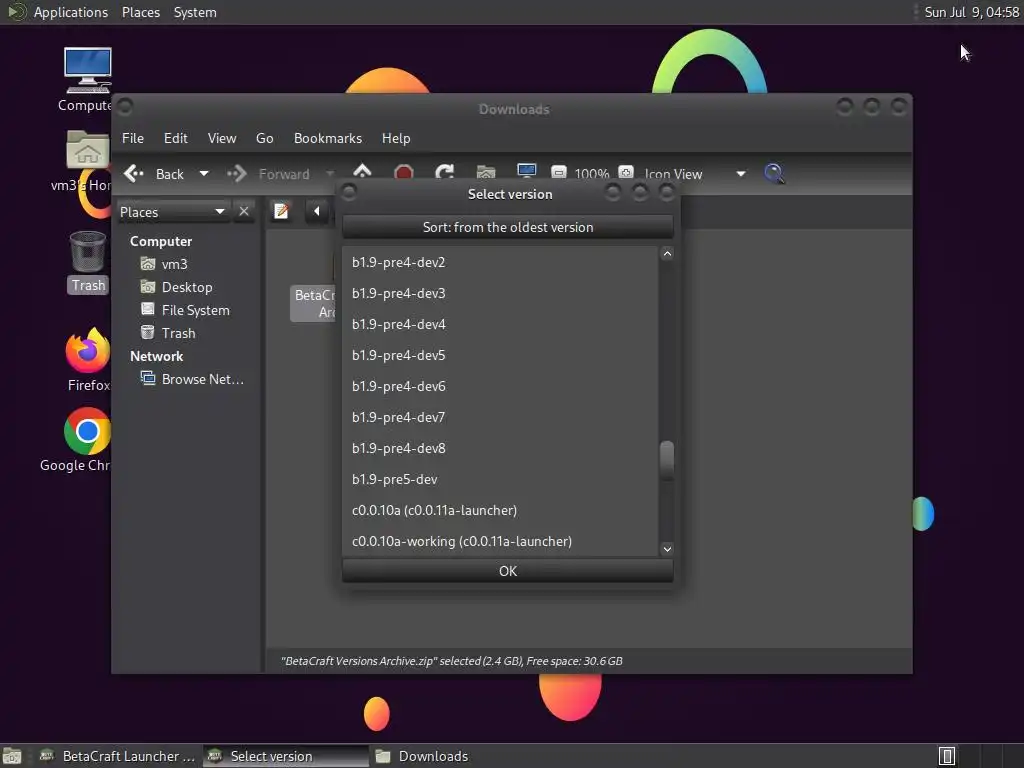The image size is (1024, 768).
Task: Click the Trash desktop icon
Action: click(88, 252)
